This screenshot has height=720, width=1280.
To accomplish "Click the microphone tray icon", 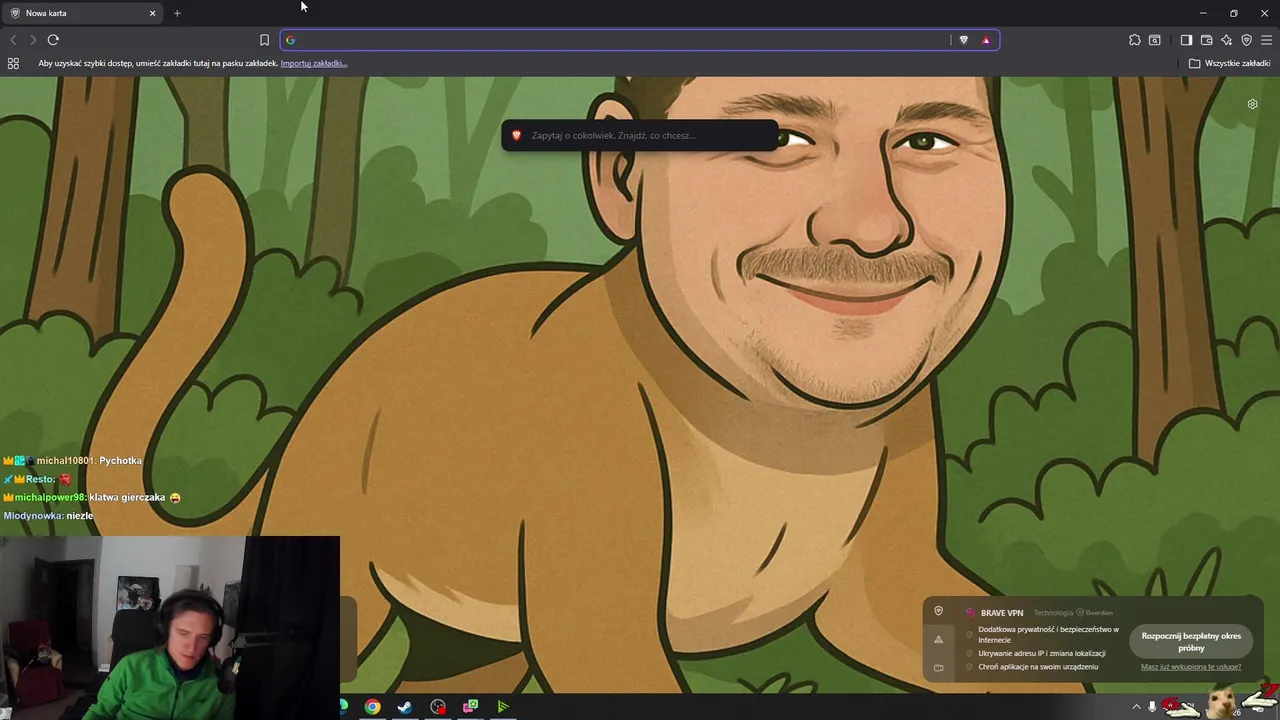I will pyautogui.click(x=1152, y=707).
